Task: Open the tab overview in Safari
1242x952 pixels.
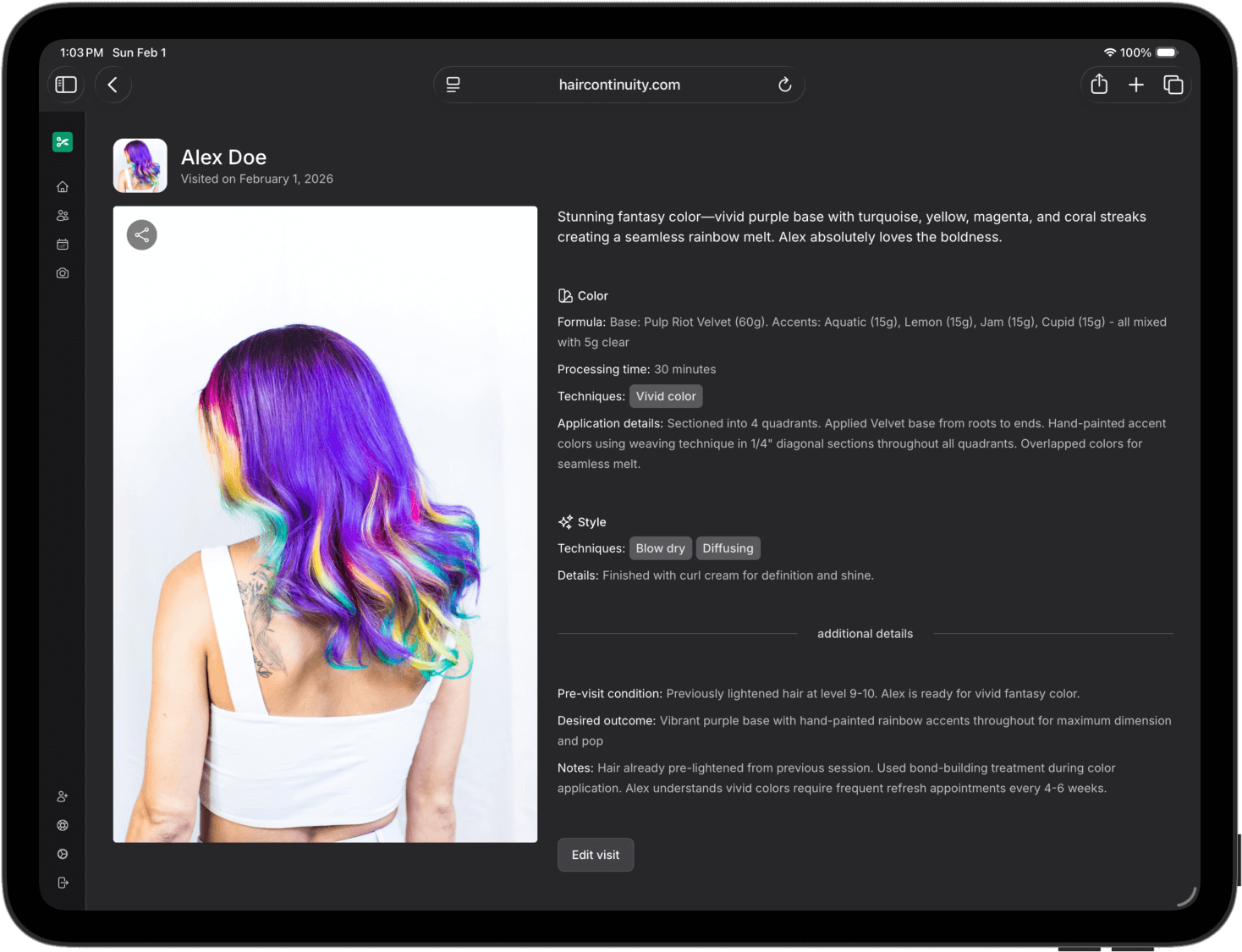Action: click(1173, 85)
